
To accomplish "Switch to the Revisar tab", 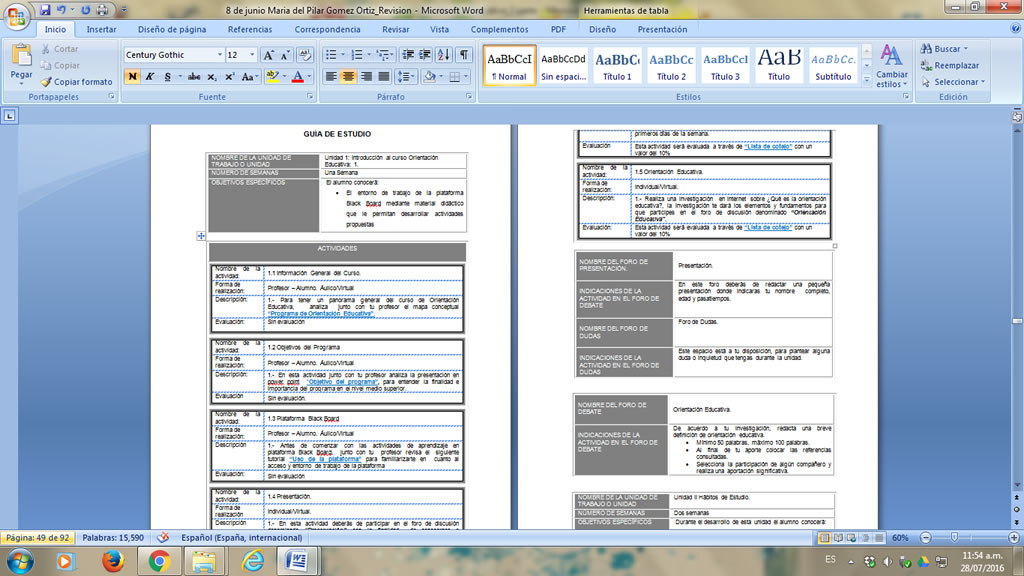I will pos(396,29).
